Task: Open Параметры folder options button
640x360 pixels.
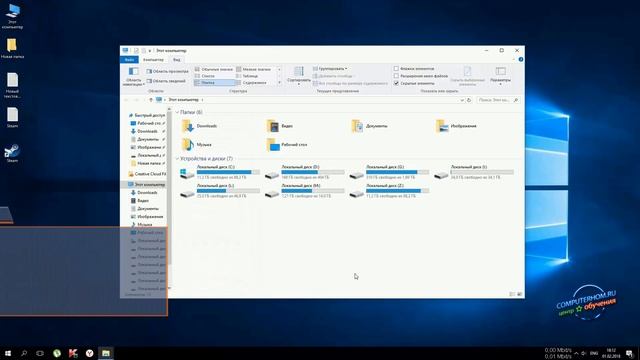Action: (500, 76)
